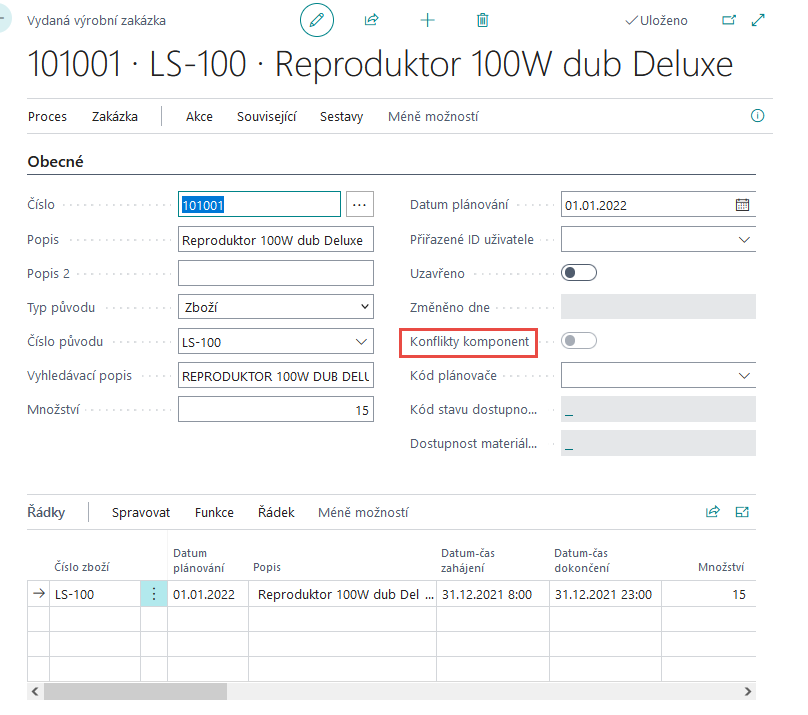Image resolution: width=808 pixels, height=715 pixels.
Task: Open calendar picker for Datum plánování
Action: pyautogui.click(x=742, y=205)
